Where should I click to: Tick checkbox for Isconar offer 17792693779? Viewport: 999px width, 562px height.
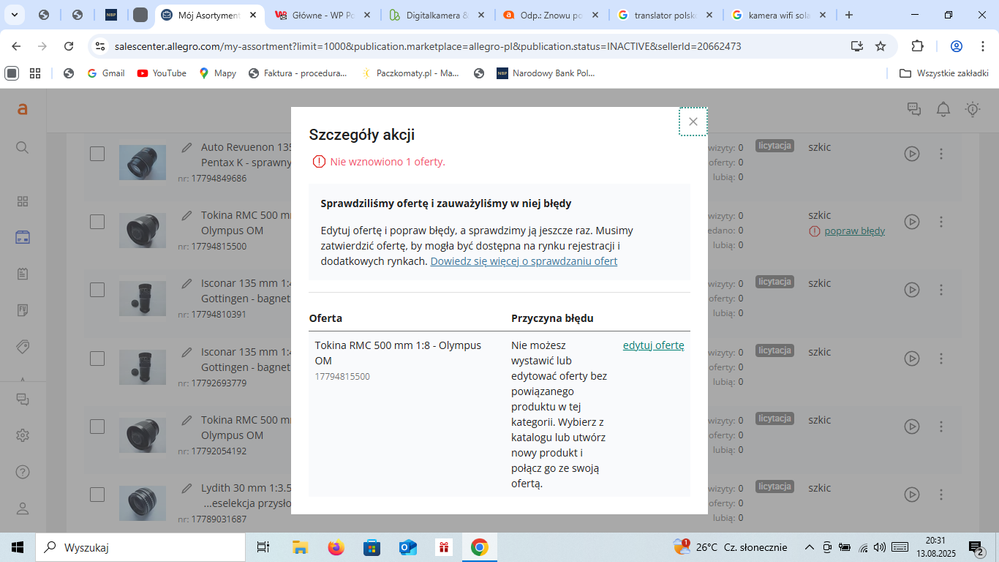point(97,359)
